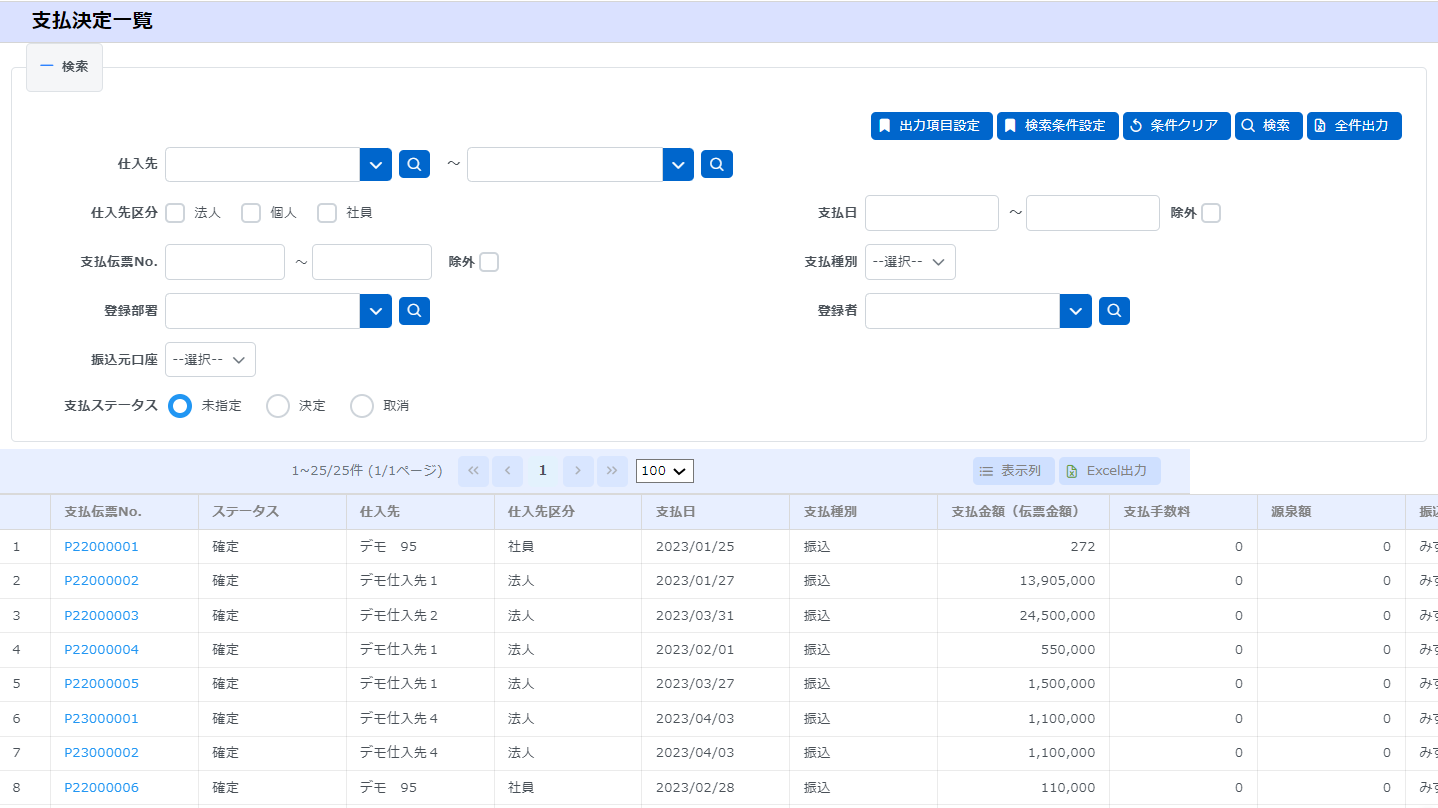Run the blue 検索 search button
The width and height of the screenshot is (1438, 808).
(x=1269, y=126)
